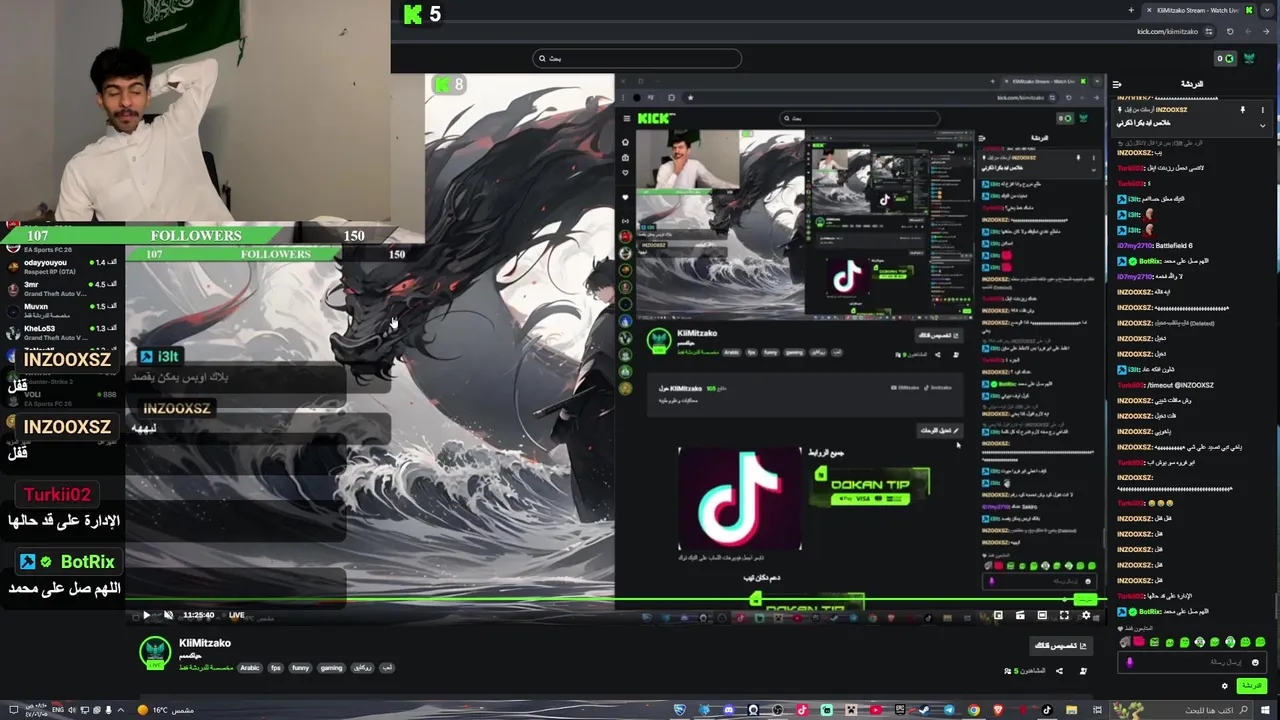Open the Kick points balance showing 0
The height and width of the screenshot is (720, 1280).
pos(1225,58)
